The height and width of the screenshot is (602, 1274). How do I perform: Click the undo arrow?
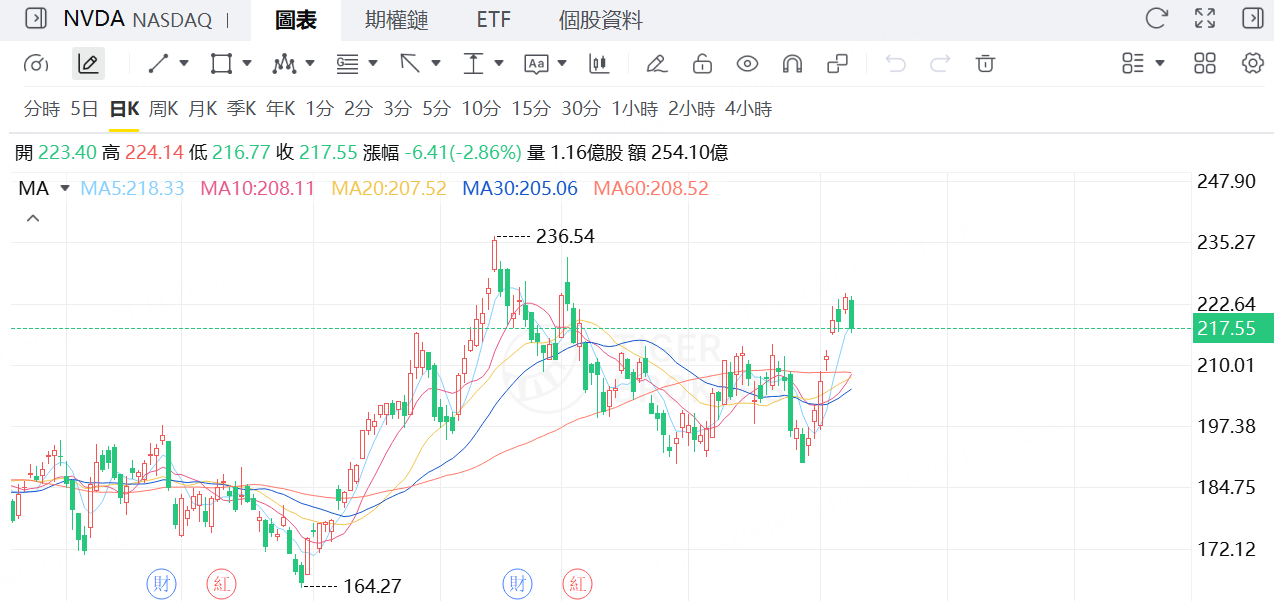[x=895, y=64]
